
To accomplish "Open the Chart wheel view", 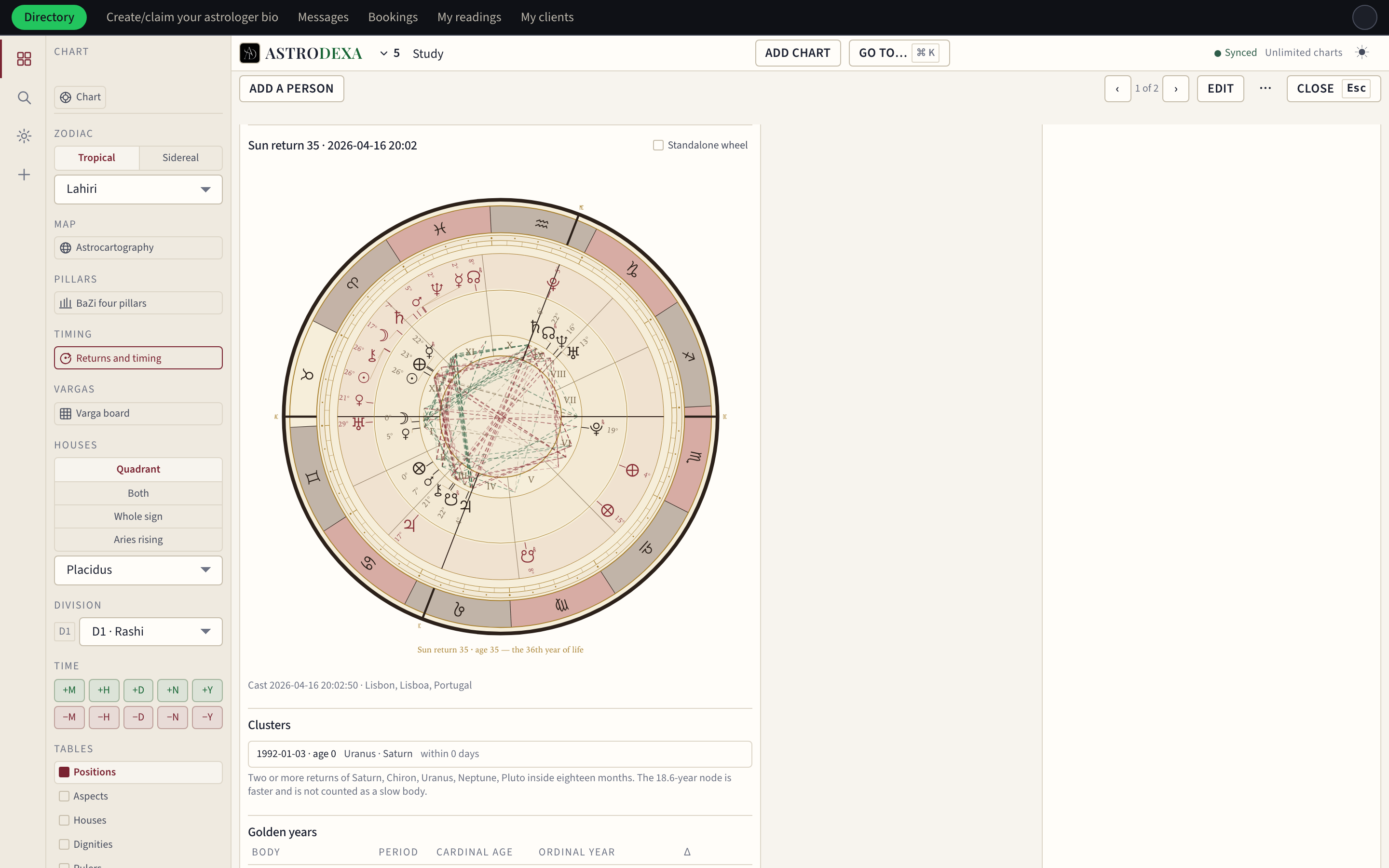I will (81, 97).
